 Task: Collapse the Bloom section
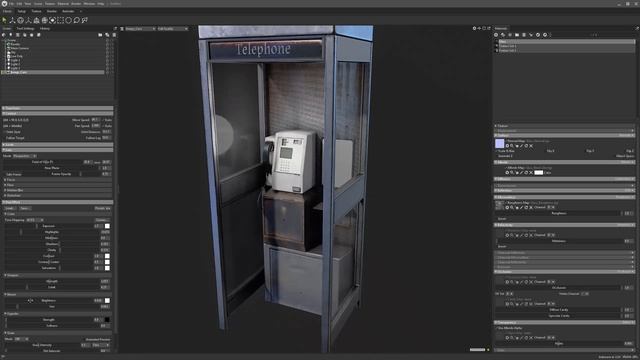58,294
